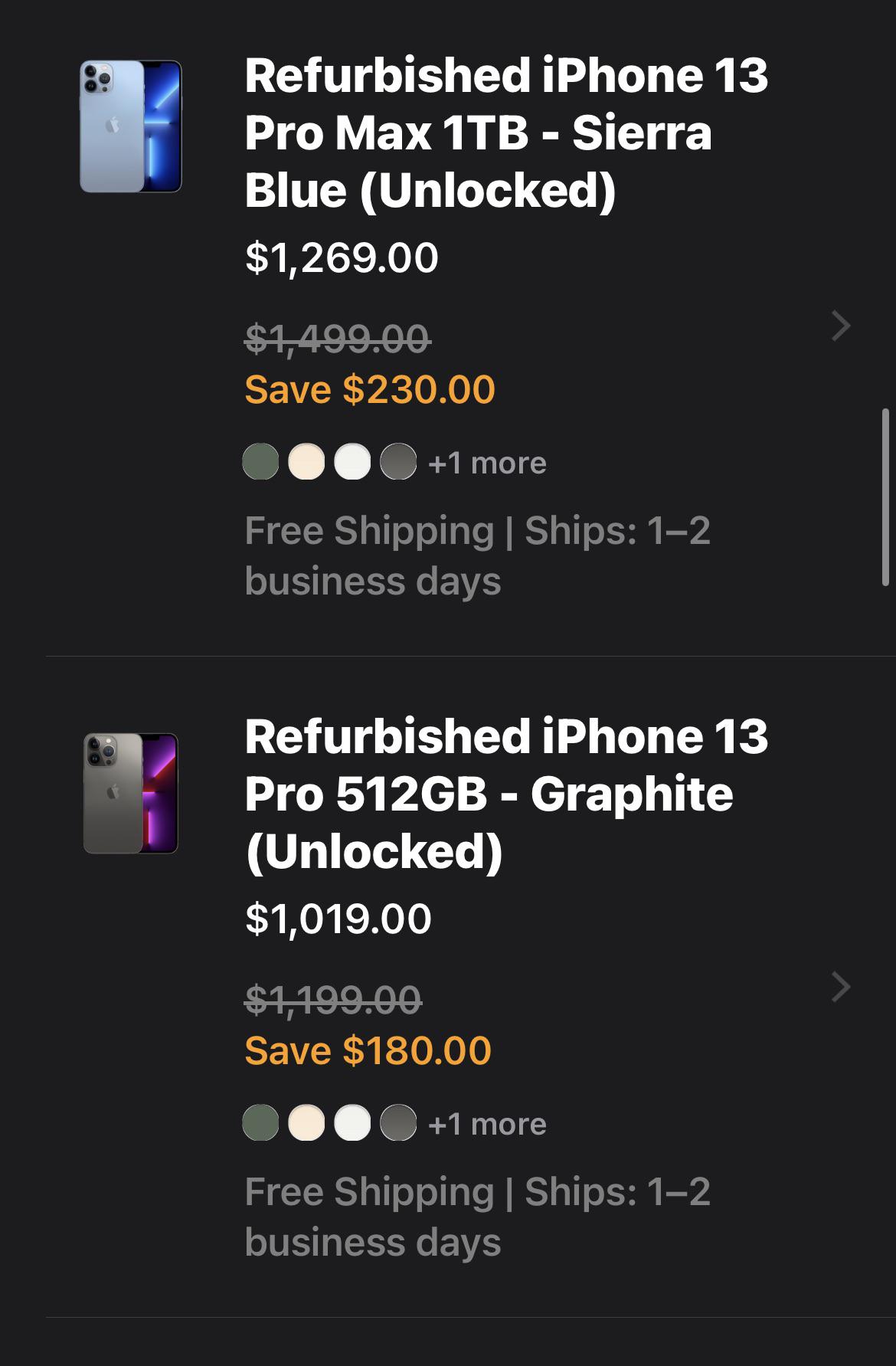The height and width of the screenshot is (1366, 896).
Task: Select gold color swatch for Pro Max
Action: click(x=306, y=462)
